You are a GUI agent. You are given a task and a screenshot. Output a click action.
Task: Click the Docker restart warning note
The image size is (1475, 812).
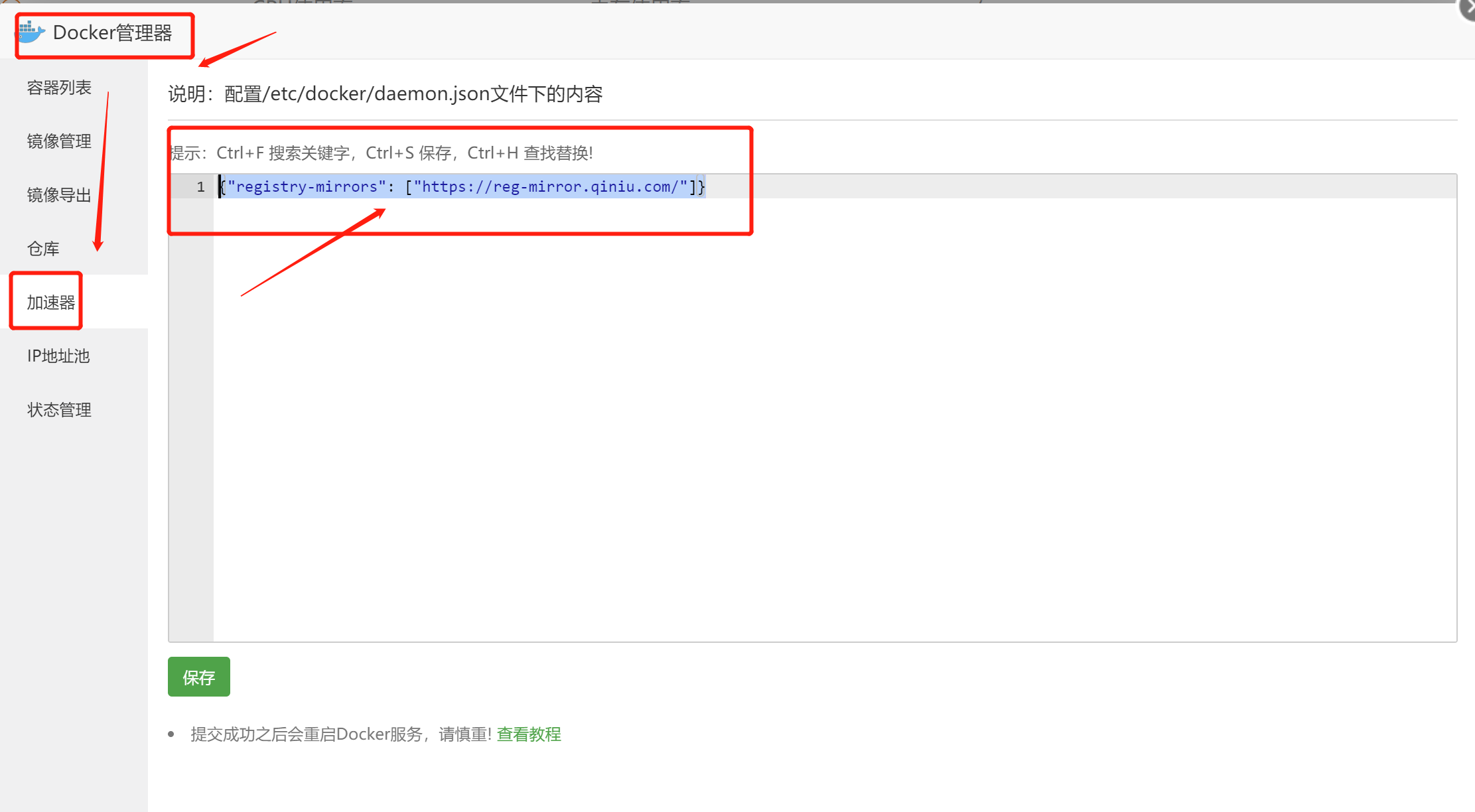pyautogui.click(x=341, y=734)
